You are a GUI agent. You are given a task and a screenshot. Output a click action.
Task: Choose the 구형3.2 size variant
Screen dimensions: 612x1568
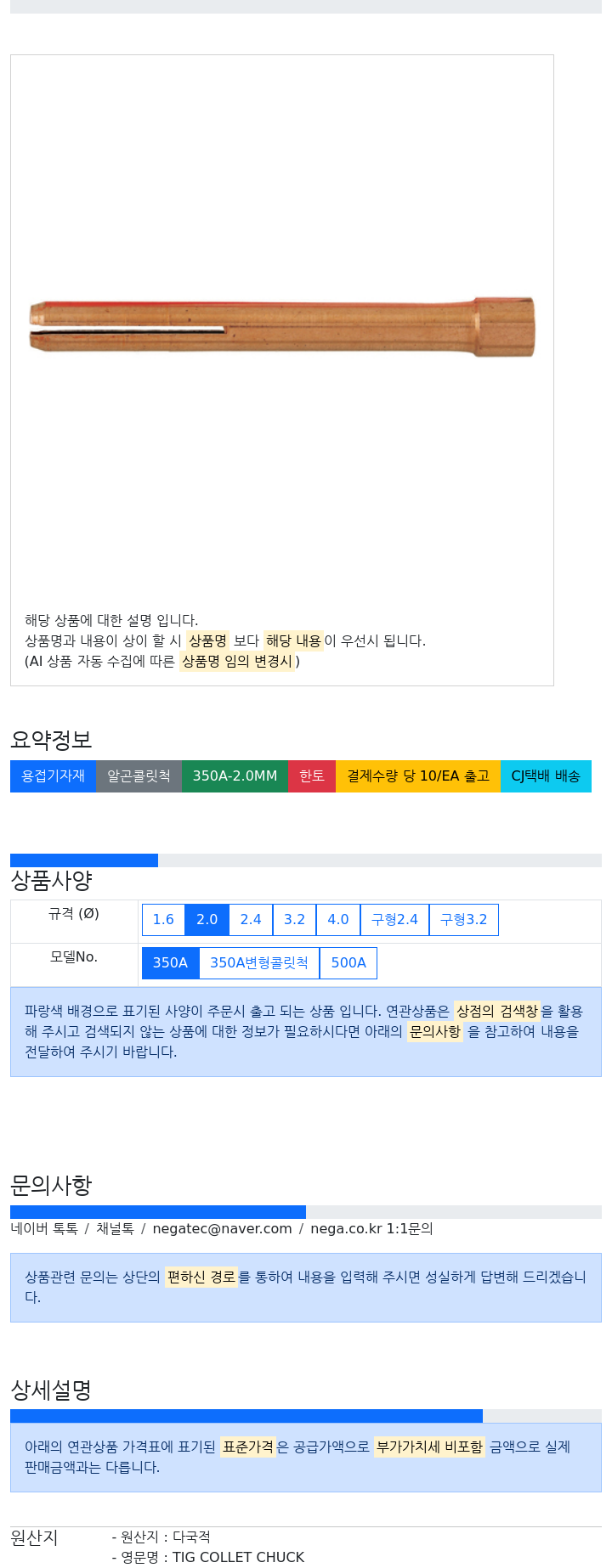(x=463, y=920)
